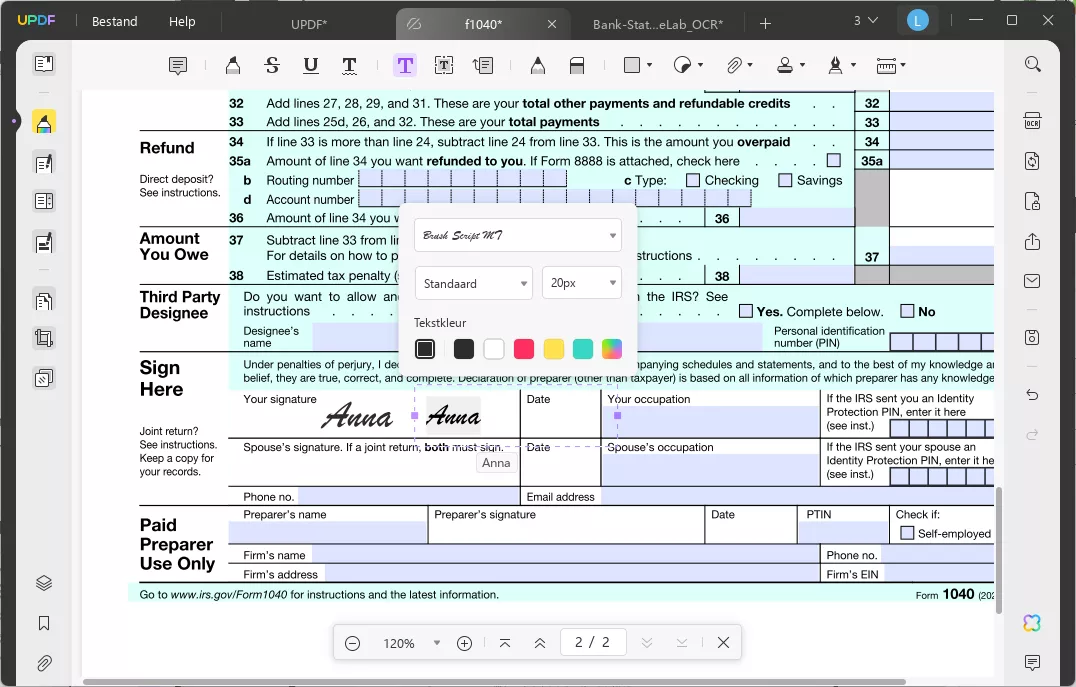Image resolution: width=1076 pixels, height=687 pixels.
Task: Switch to the Bank-Stat...eLab_OCR* tab
Action: [x=657, y=24]
